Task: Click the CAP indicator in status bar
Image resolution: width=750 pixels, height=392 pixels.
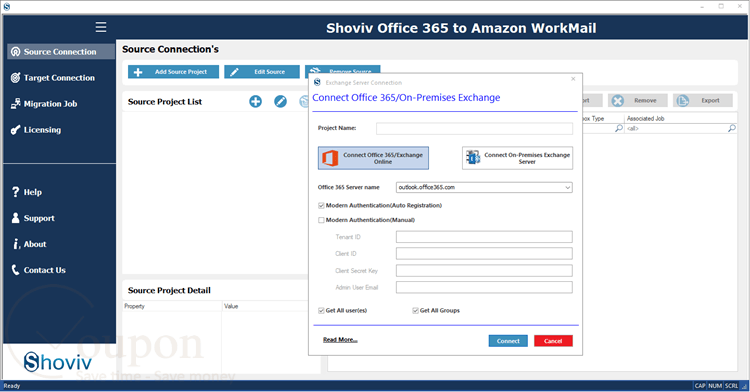Action: (x=700, y=386)
